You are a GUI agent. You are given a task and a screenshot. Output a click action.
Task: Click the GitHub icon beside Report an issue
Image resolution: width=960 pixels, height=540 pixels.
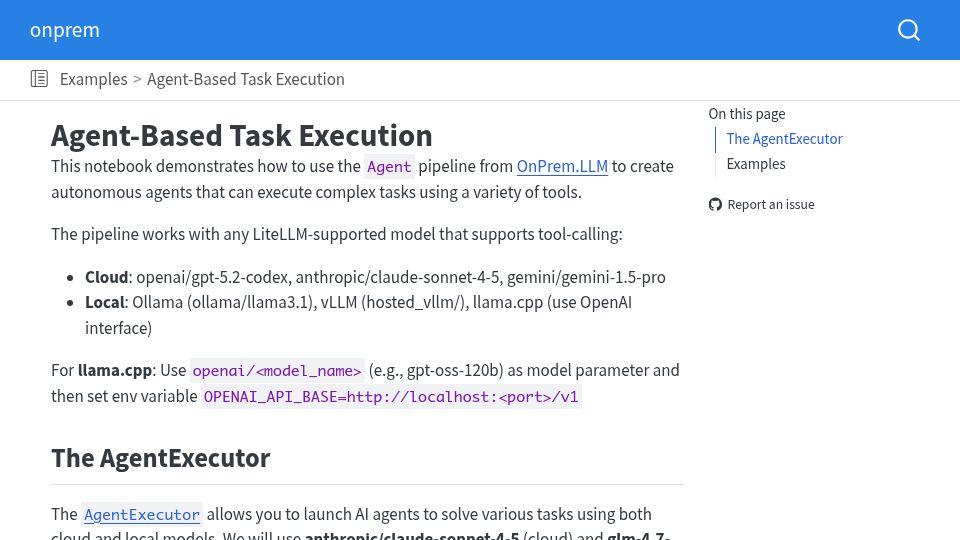pyautogui.click(x=715, y=204)
